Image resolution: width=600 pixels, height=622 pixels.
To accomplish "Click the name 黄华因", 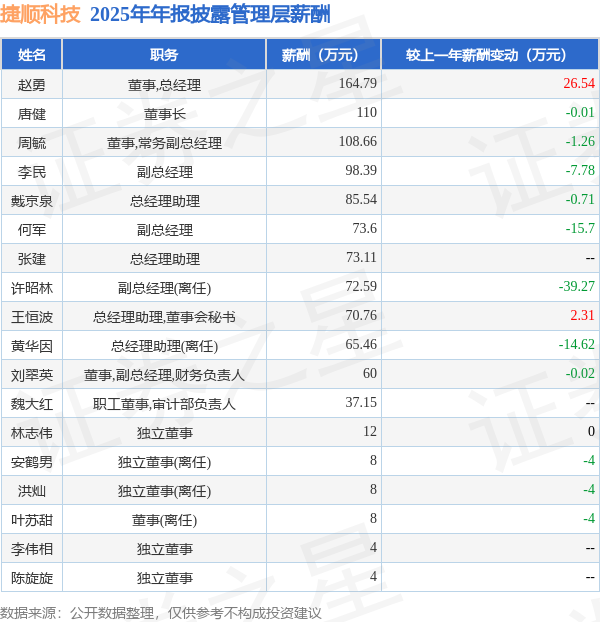I will [x=32, y=346].
